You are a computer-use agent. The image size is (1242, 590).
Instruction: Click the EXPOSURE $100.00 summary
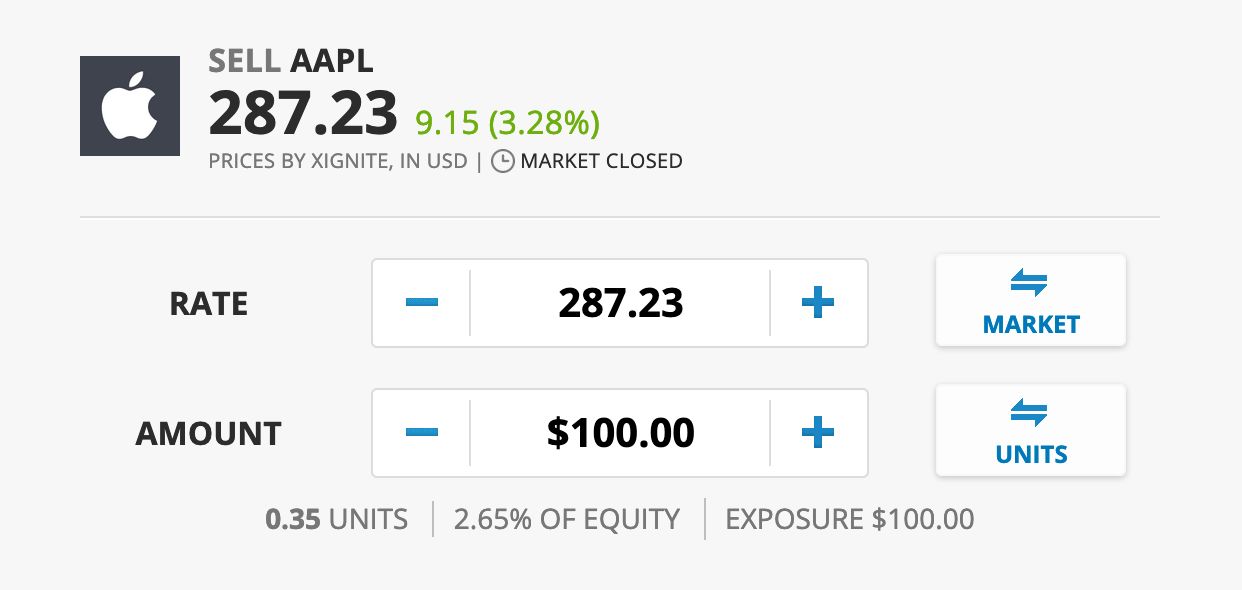(850, 520)
